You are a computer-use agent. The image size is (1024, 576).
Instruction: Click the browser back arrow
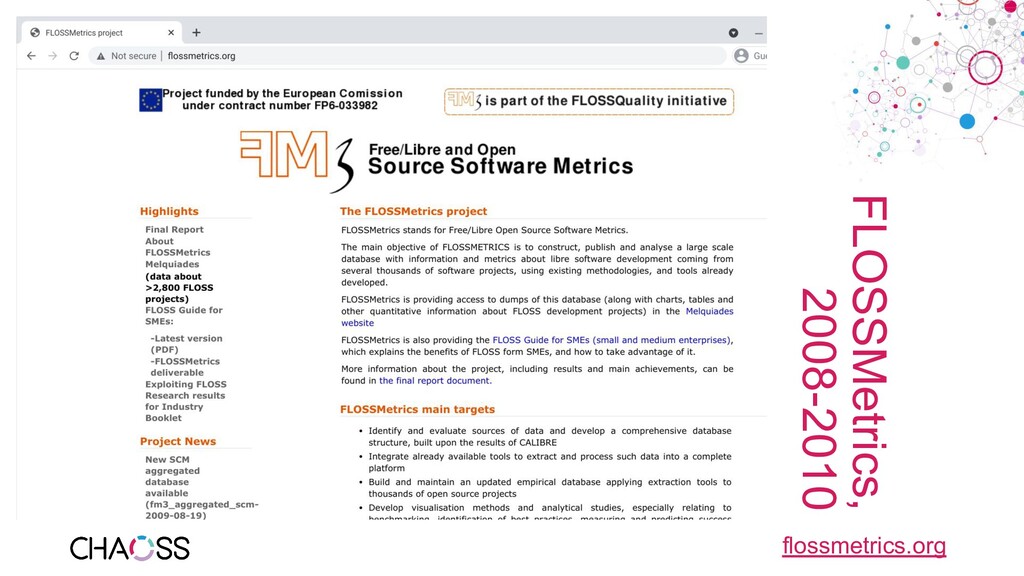(31, 56)
